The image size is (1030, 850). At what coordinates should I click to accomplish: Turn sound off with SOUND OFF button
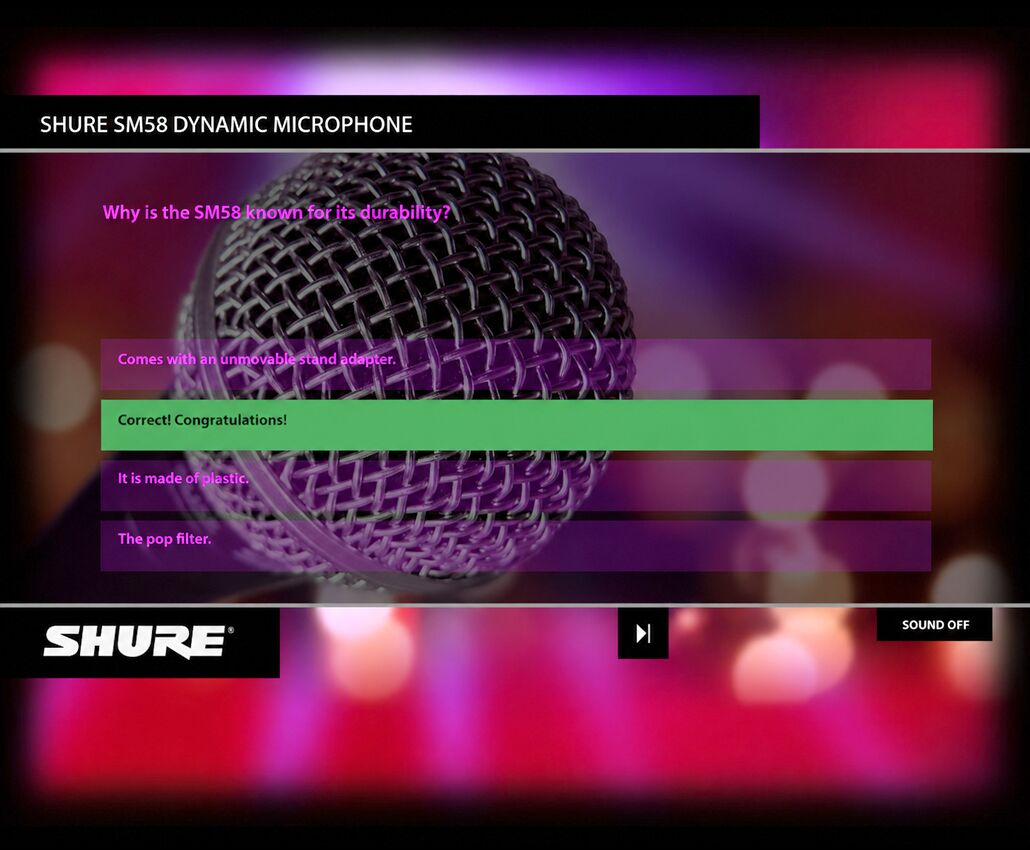tap(935, 625)
